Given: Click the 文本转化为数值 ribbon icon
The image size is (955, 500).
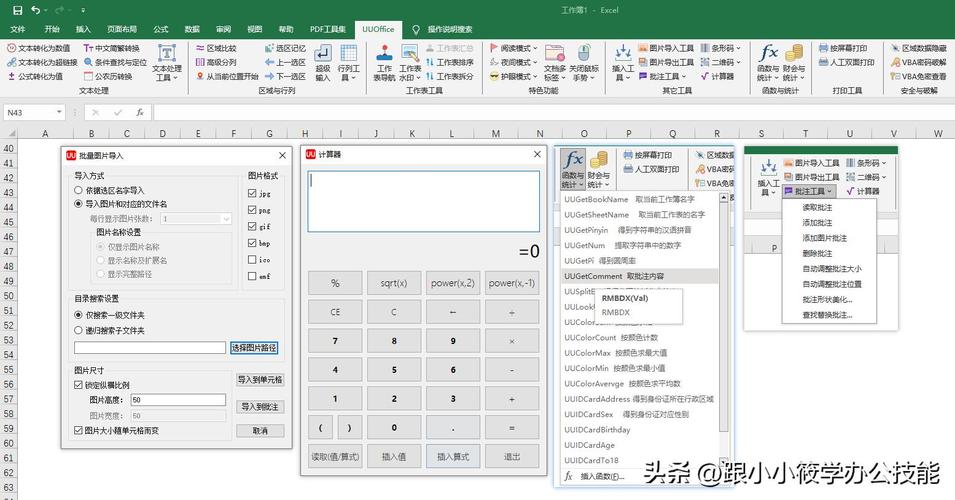Looking at the screenshot, I should coord(11,48).
